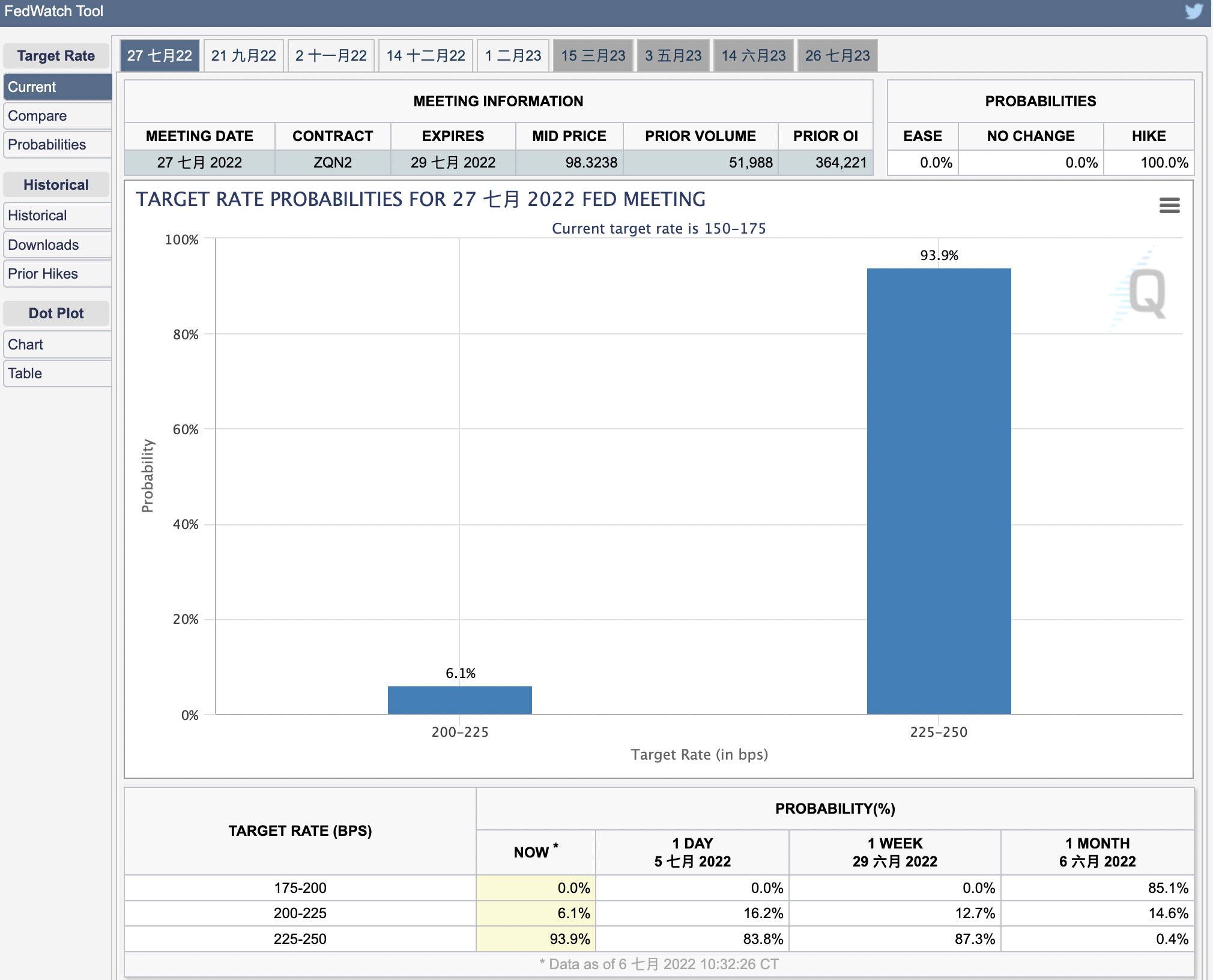
Task: Click the 1 WEEK 29 六月 2022 header
Action: click(x=895, y=852)
